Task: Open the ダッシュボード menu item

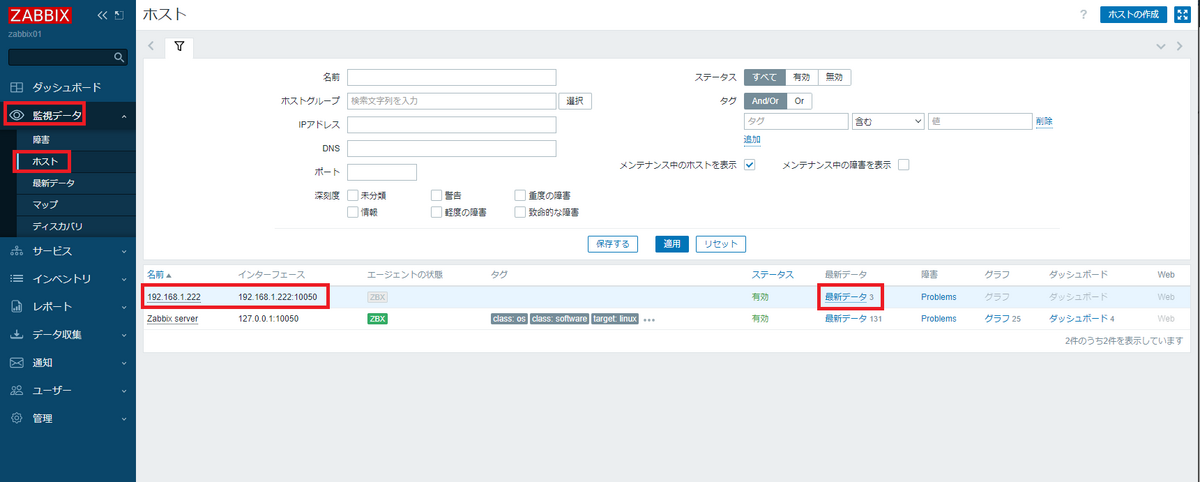Action: [x=67, y=87]
